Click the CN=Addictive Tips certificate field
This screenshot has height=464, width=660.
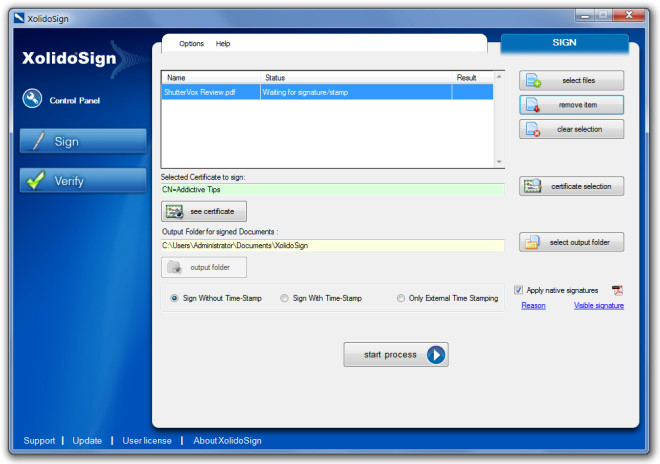[x=333, y=189]
